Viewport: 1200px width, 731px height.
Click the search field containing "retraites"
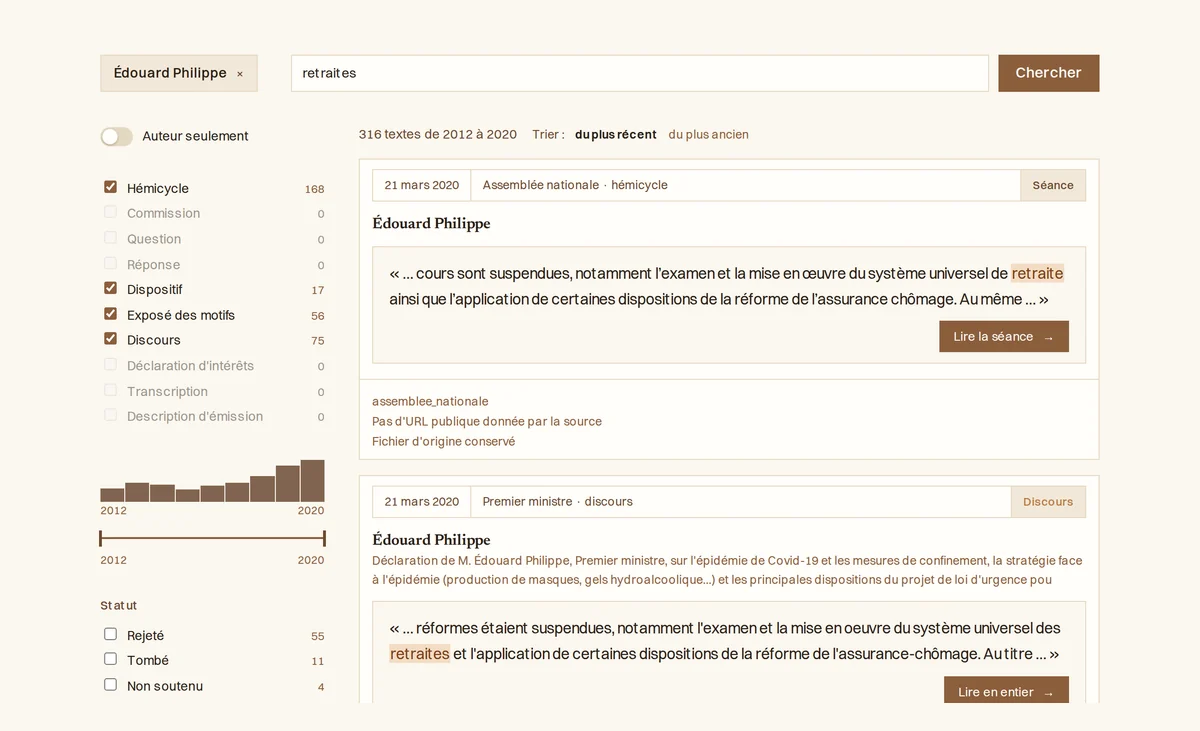click(640, 73)
